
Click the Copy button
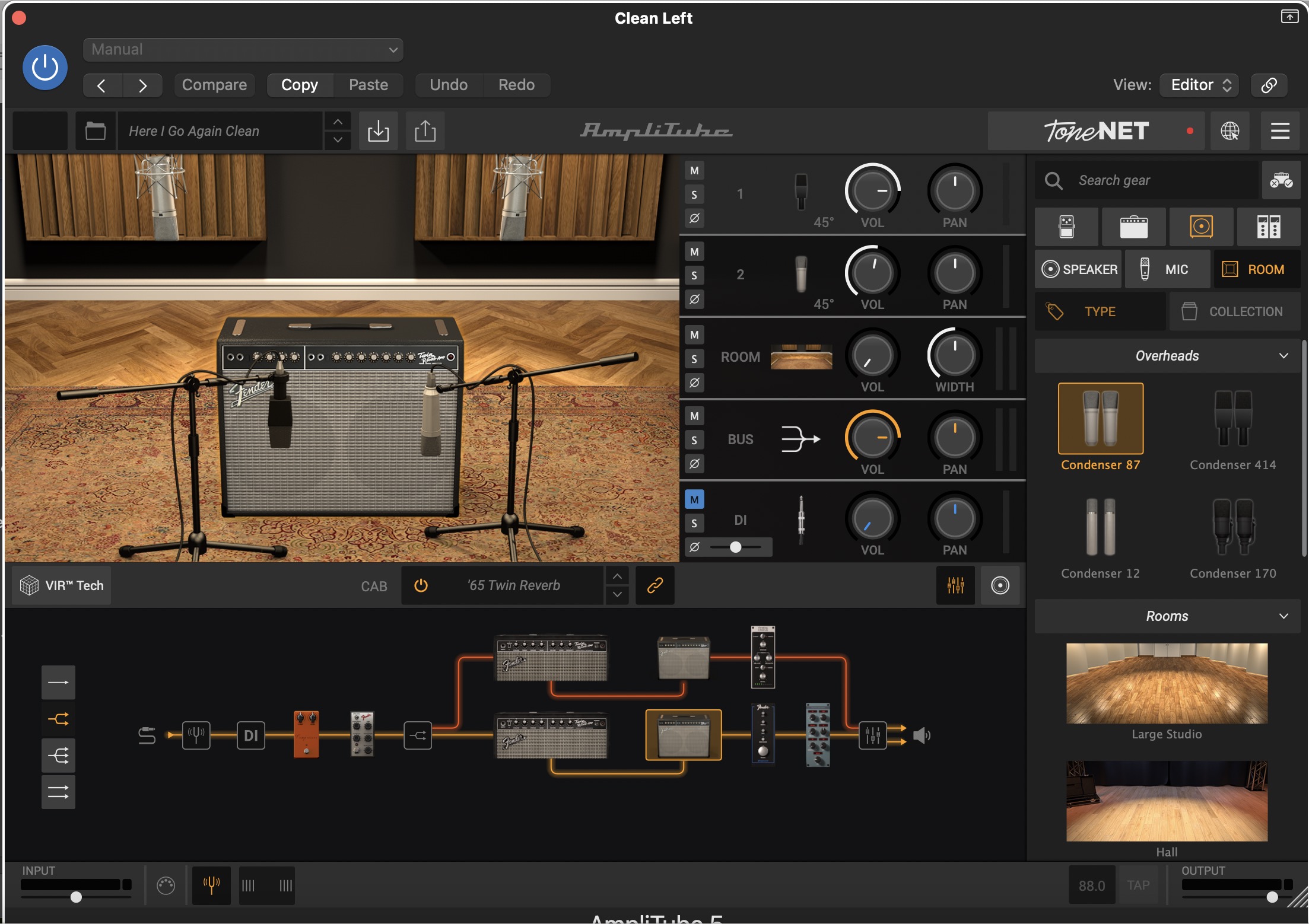[300, 85]
